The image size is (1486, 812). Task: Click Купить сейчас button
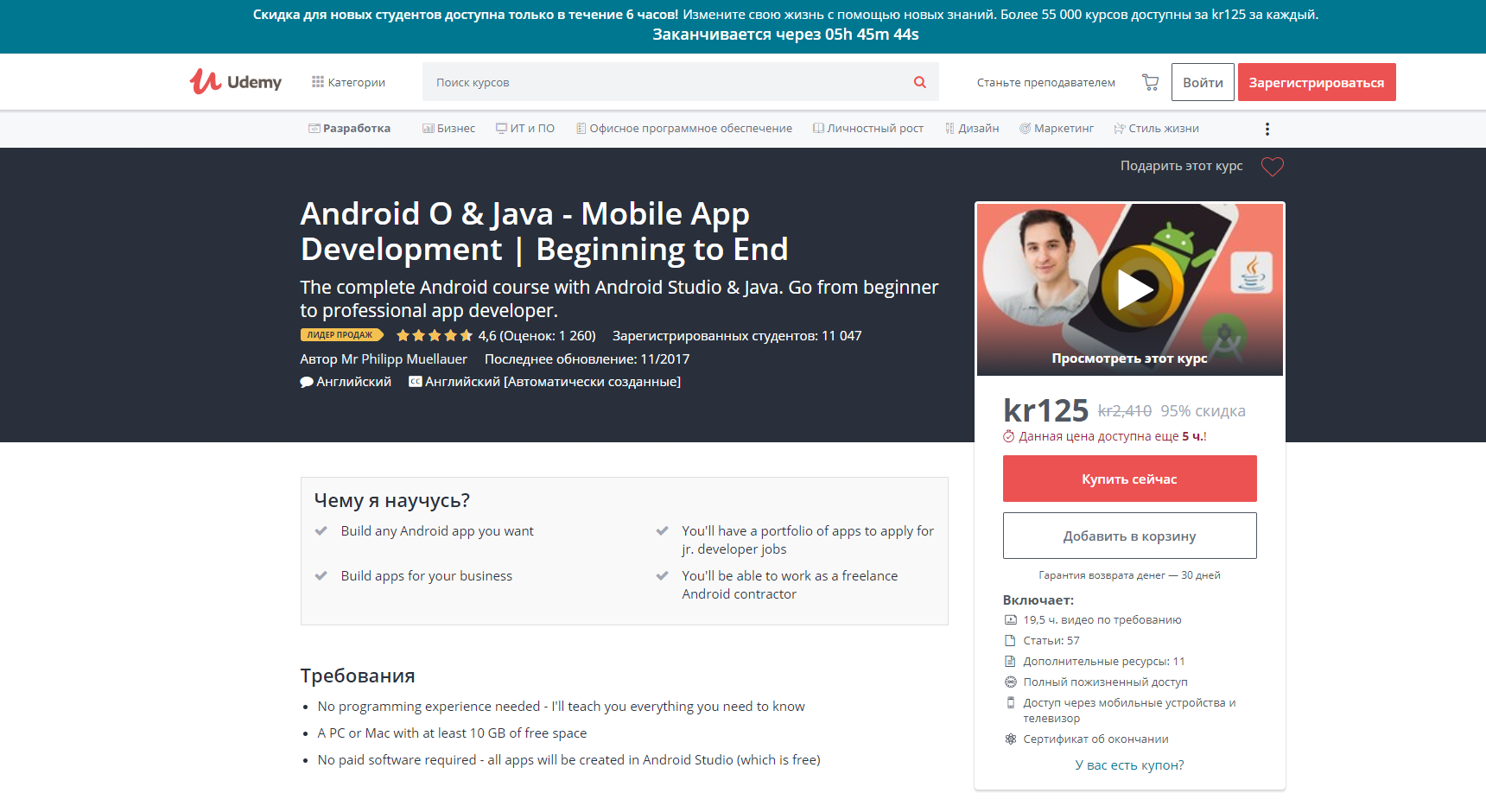tap(1130, 479)
